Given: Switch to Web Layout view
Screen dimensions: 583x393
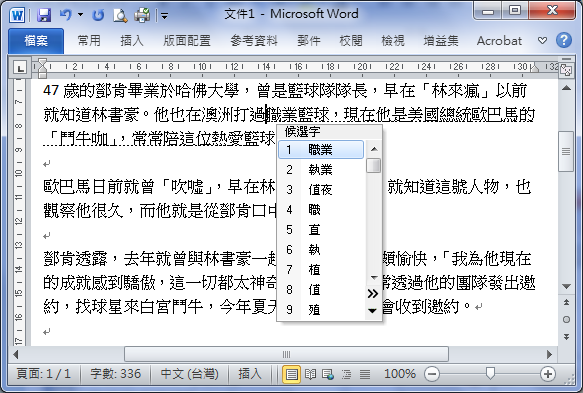Looking at the screenshot, I should (x=328, y=374).
